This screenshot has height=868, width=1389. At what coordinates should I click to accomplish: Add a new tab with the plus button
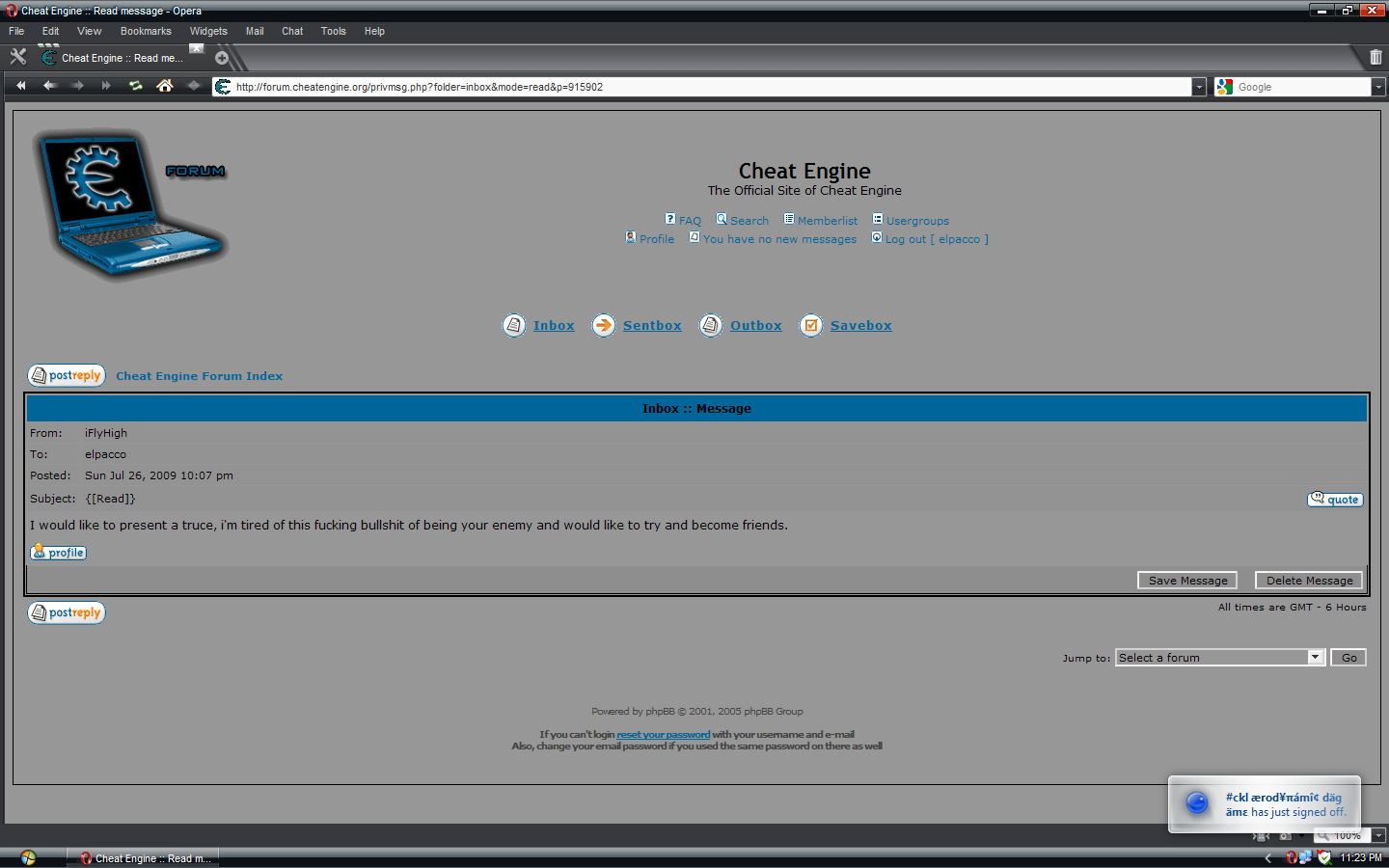pyautogui.click(x=222, y=58)
